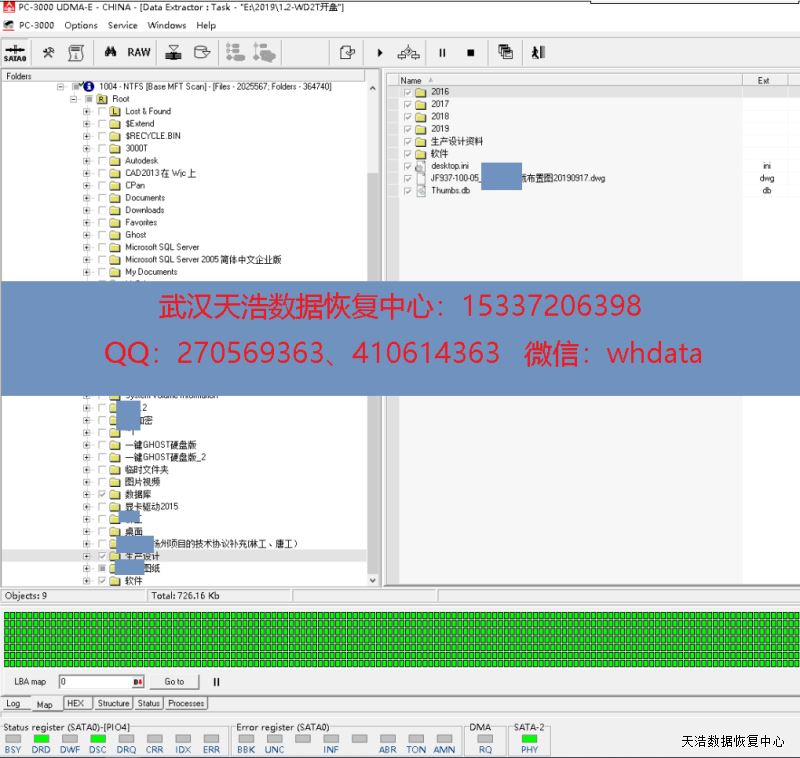Switch to the HEX tab
The image size is (800, 758).
75,703
